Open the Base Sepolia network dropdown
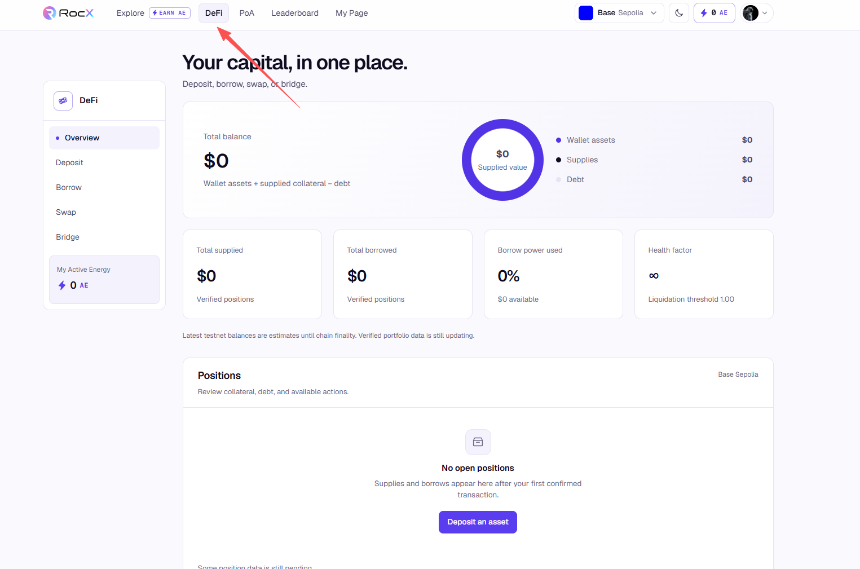The height and width of the screenshot is (569, 860). [x=620, y=13]
